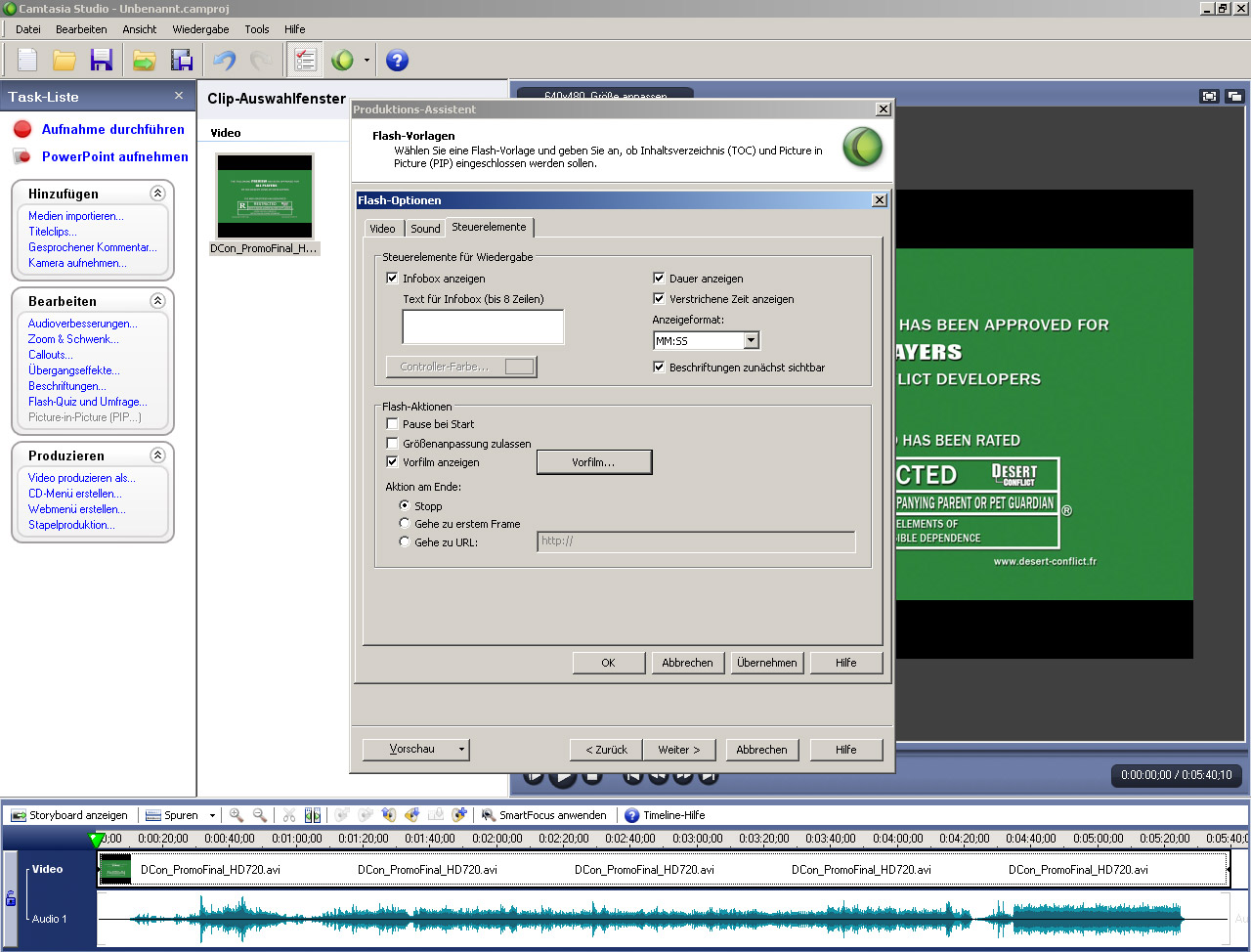Open the Spuren tracks dropdown
This screenshot has width=1251, height=952.
[x=211, y=815]
